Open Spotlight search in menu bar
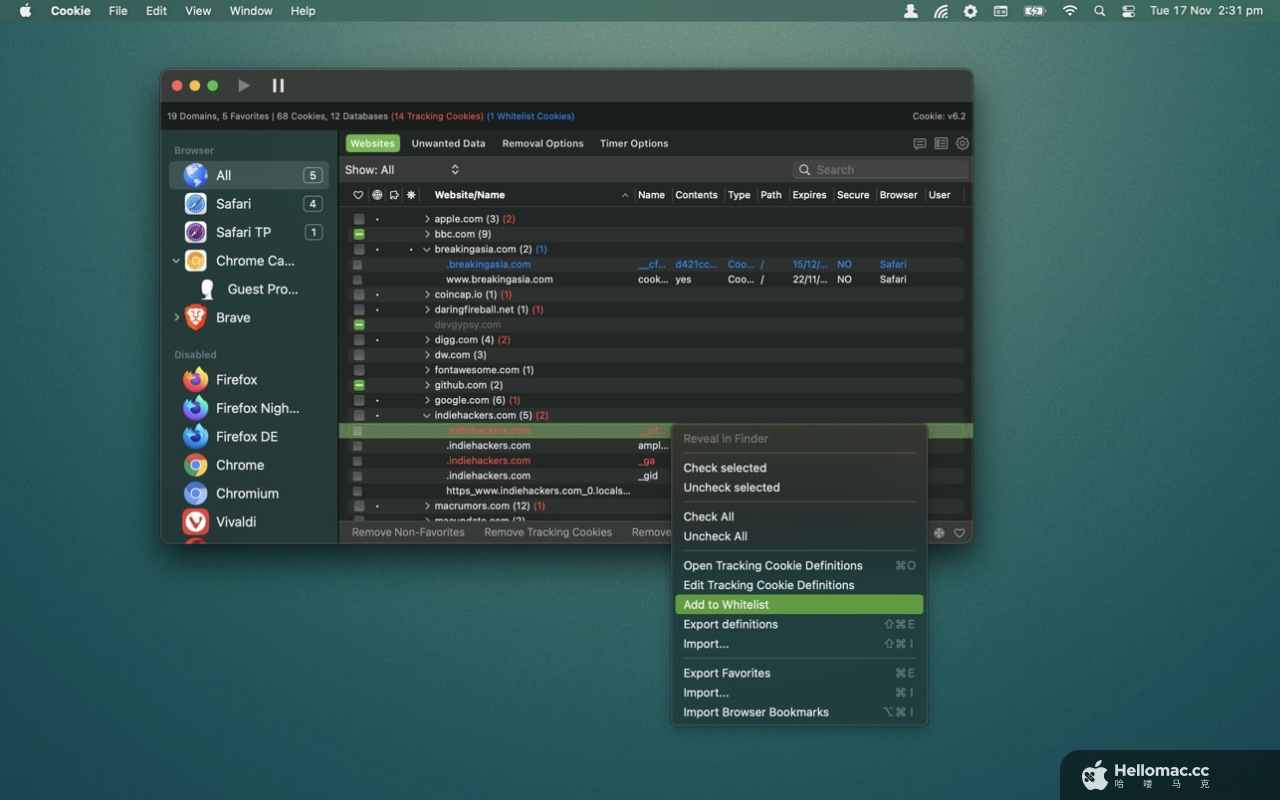 (1100, 11)
